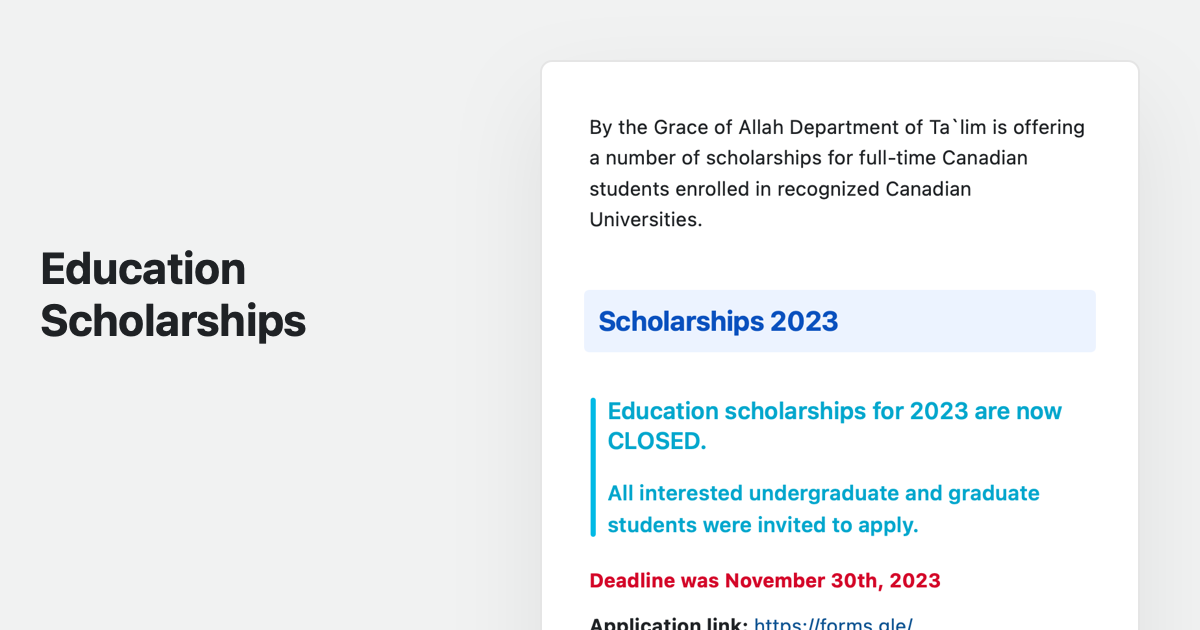Screen dimensions: 1200x630
Task: Click the cyan vertical bar beside the closed notice
Action: [593, 467]
